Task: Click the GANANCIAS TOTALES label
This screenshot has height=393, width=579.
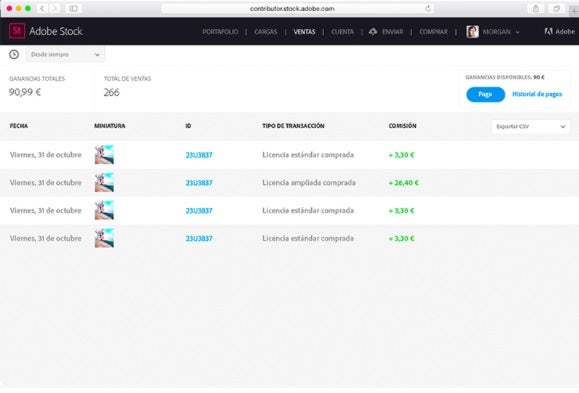Action: pyautogui.click(x=37, y=79)
